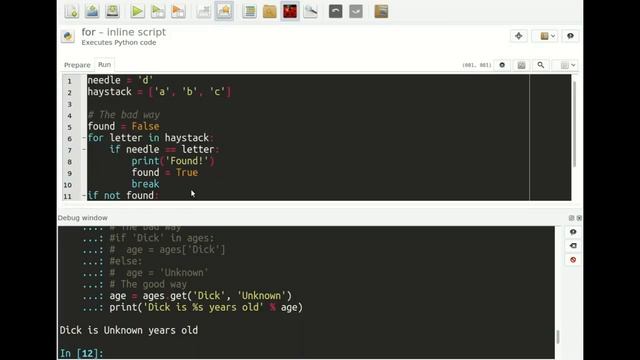Click line number 3 in the gutter
Image resolution: width=640 pixels, height=360 pixels.
coord(69,104)
